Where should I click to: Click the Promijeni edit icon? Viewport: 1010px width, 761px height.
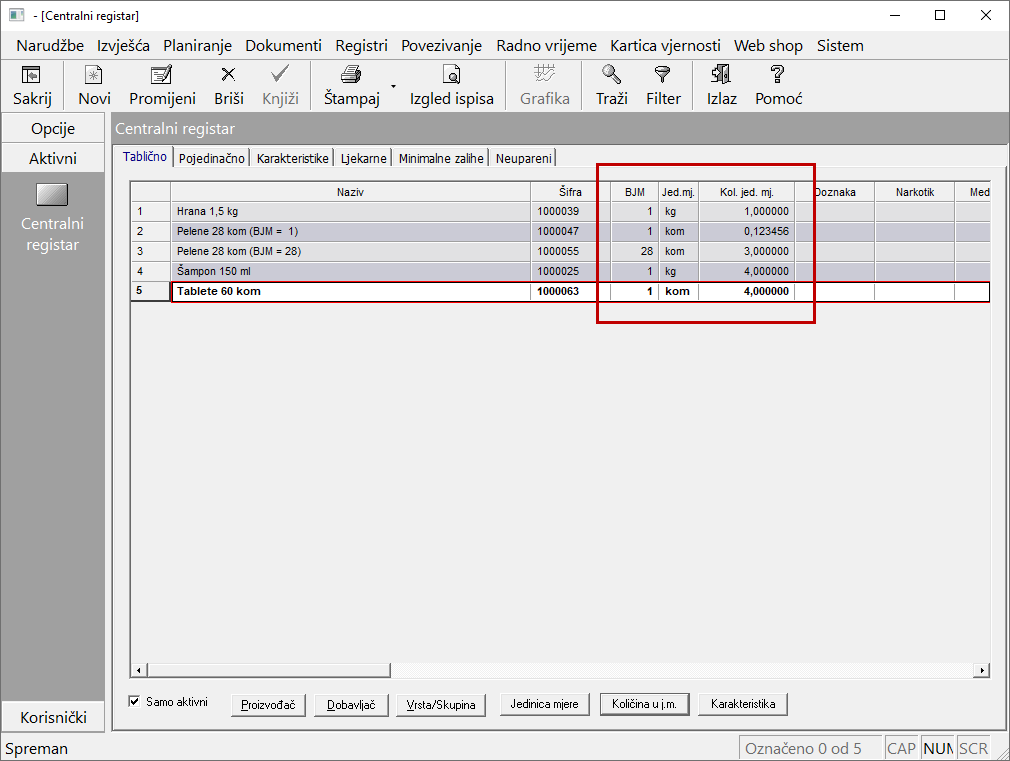pyautogui.click(x=162, y=76)
